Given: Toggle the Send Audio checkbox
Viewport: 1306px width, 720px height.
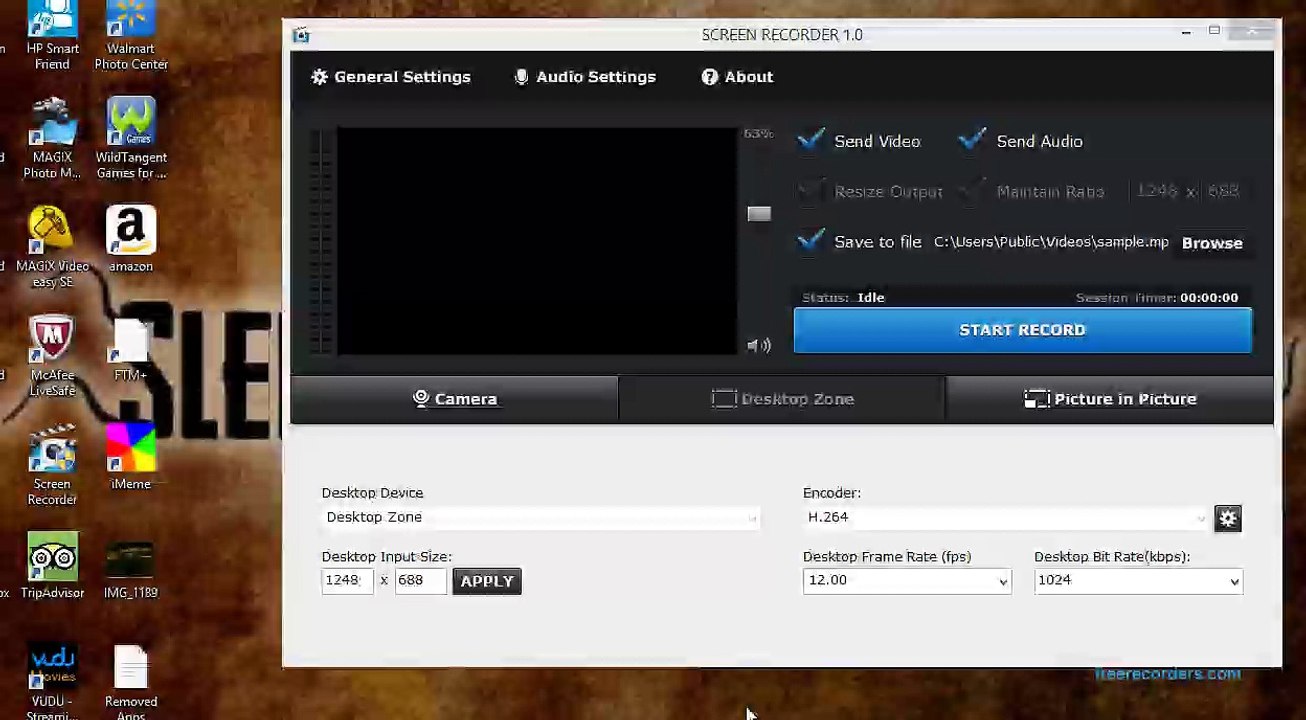Looking at the screenshot, I should click(x=973, y=141).
